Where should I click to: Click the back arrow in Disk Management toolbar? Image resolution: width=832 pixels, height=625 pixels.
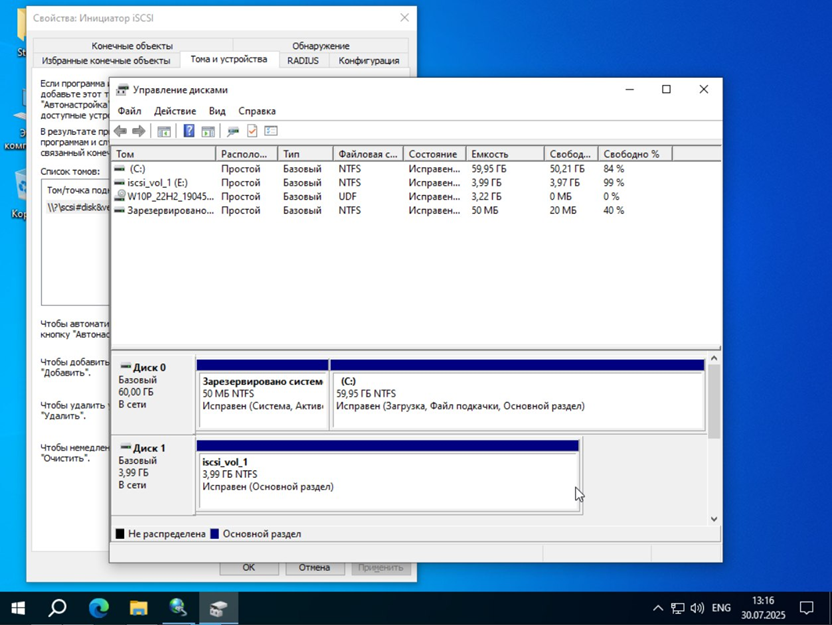120,131
